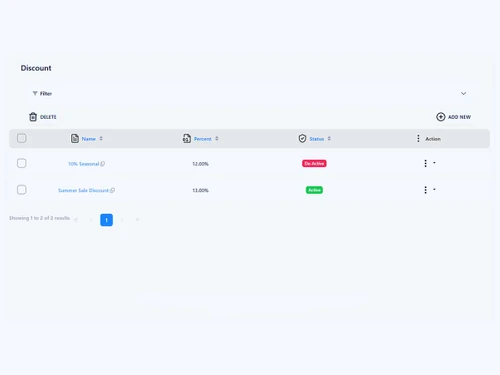Click the Showing 1 to 2 results text

pyautogui.click(x=39, y=218)
